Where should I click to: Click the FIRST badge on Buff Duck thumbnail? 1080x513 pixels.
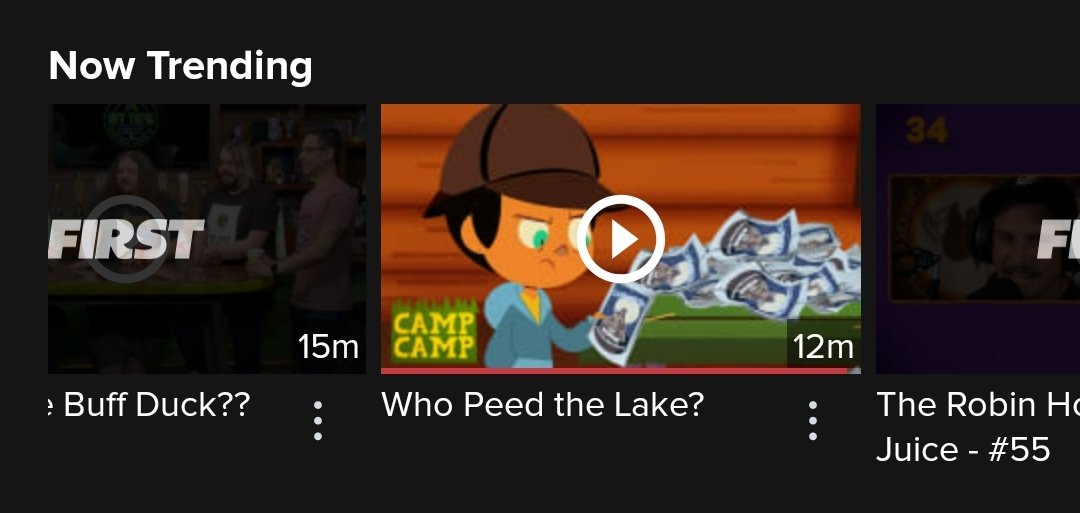tap(127, 239)
